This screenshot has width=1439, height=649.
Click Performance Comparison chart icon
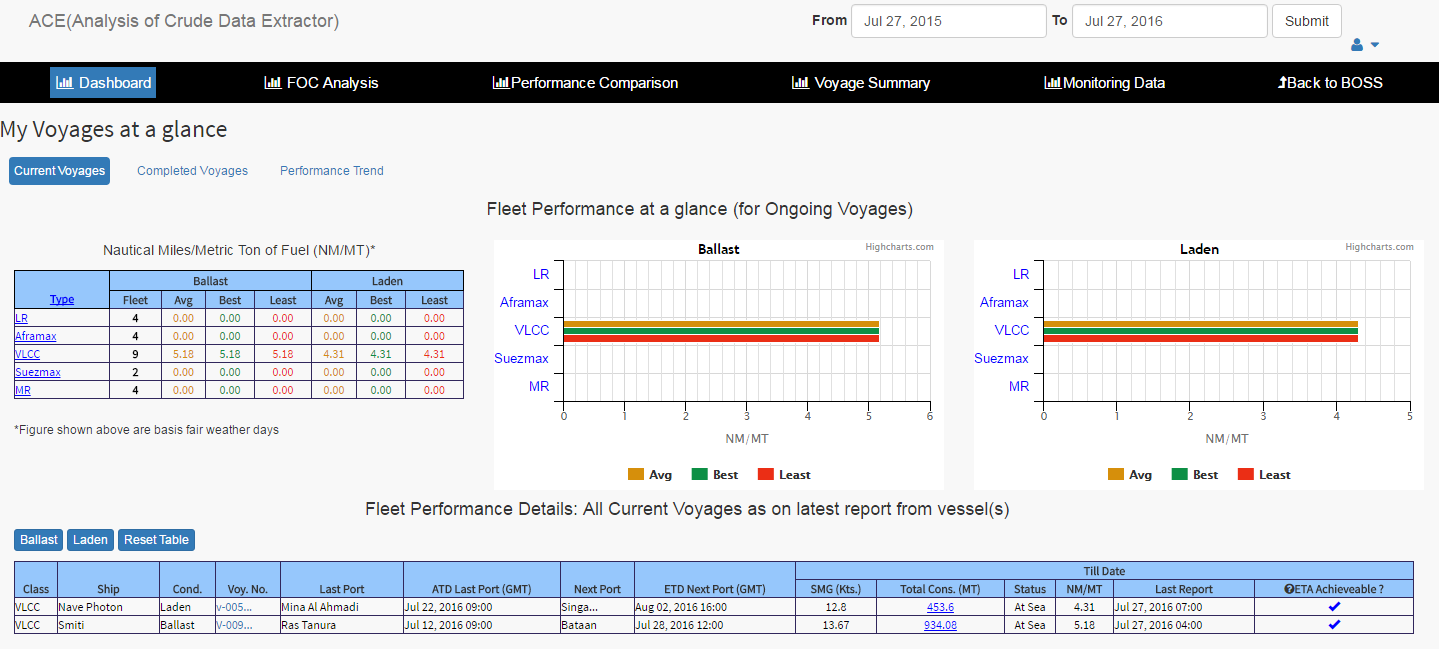click(501, 83)
